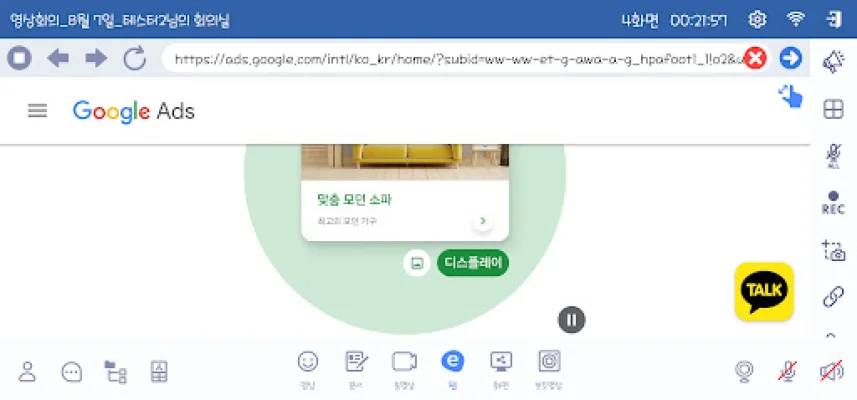The width and height of the screenshot is (857, 400).
Task: Go back with the left arrow
Action: (x=57, y=58)
